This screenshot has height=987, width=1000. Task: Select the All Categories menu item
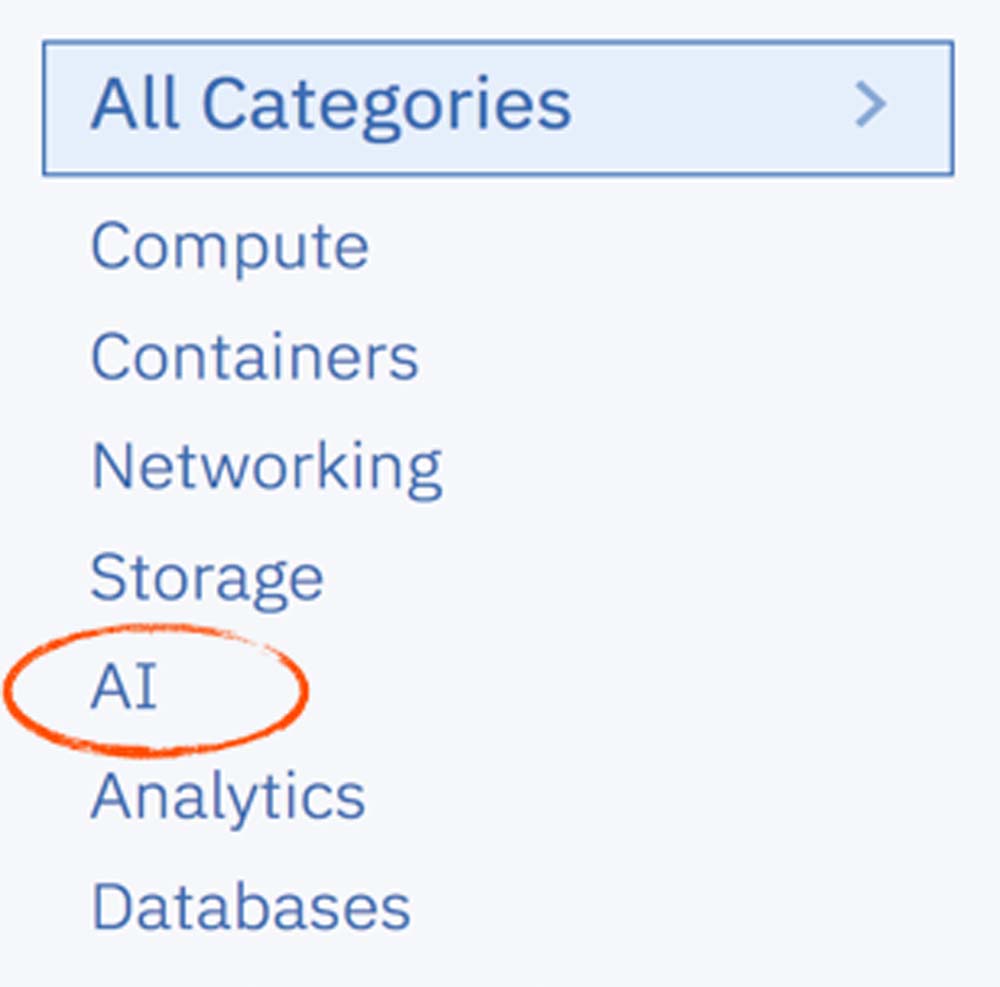[x=330, y=105]
